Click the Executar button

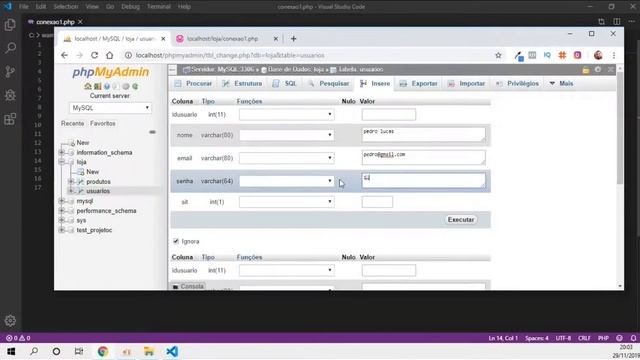coord(461,220)
